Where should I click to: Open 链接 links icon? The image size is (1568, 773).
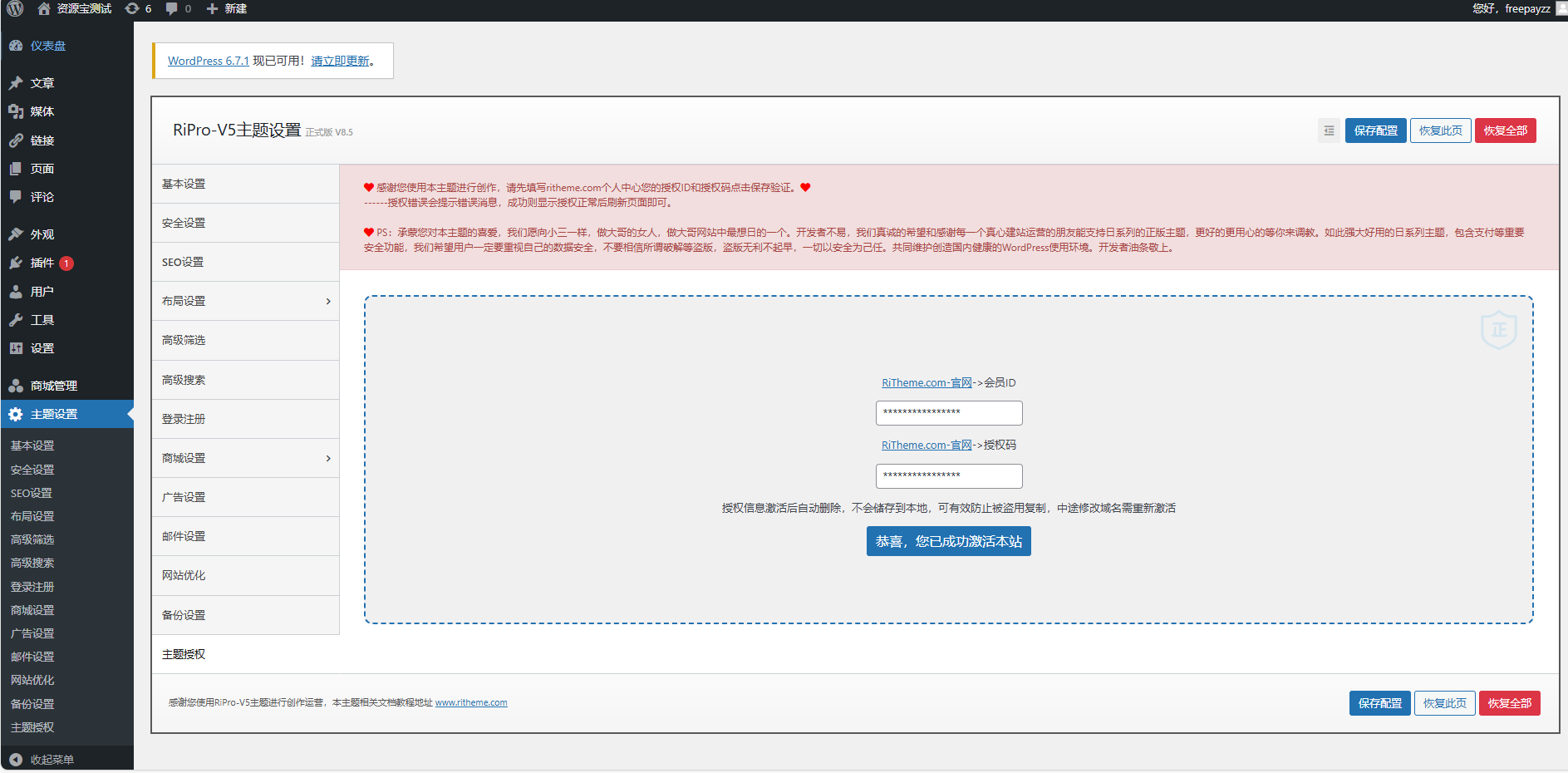[16, 140]
